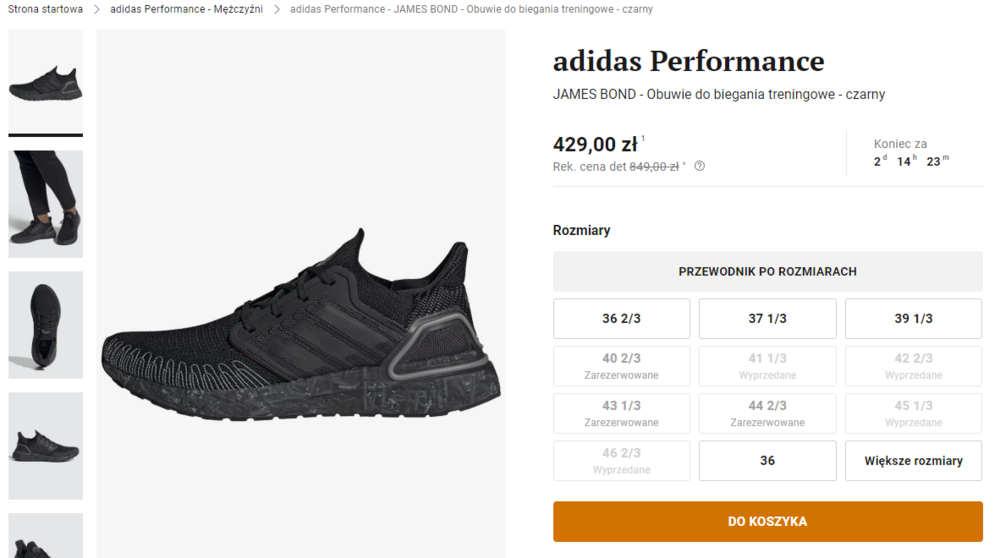Show first side-view shoe thumbnail
The width and height of the screenshot is (1000, 558).
46,82
